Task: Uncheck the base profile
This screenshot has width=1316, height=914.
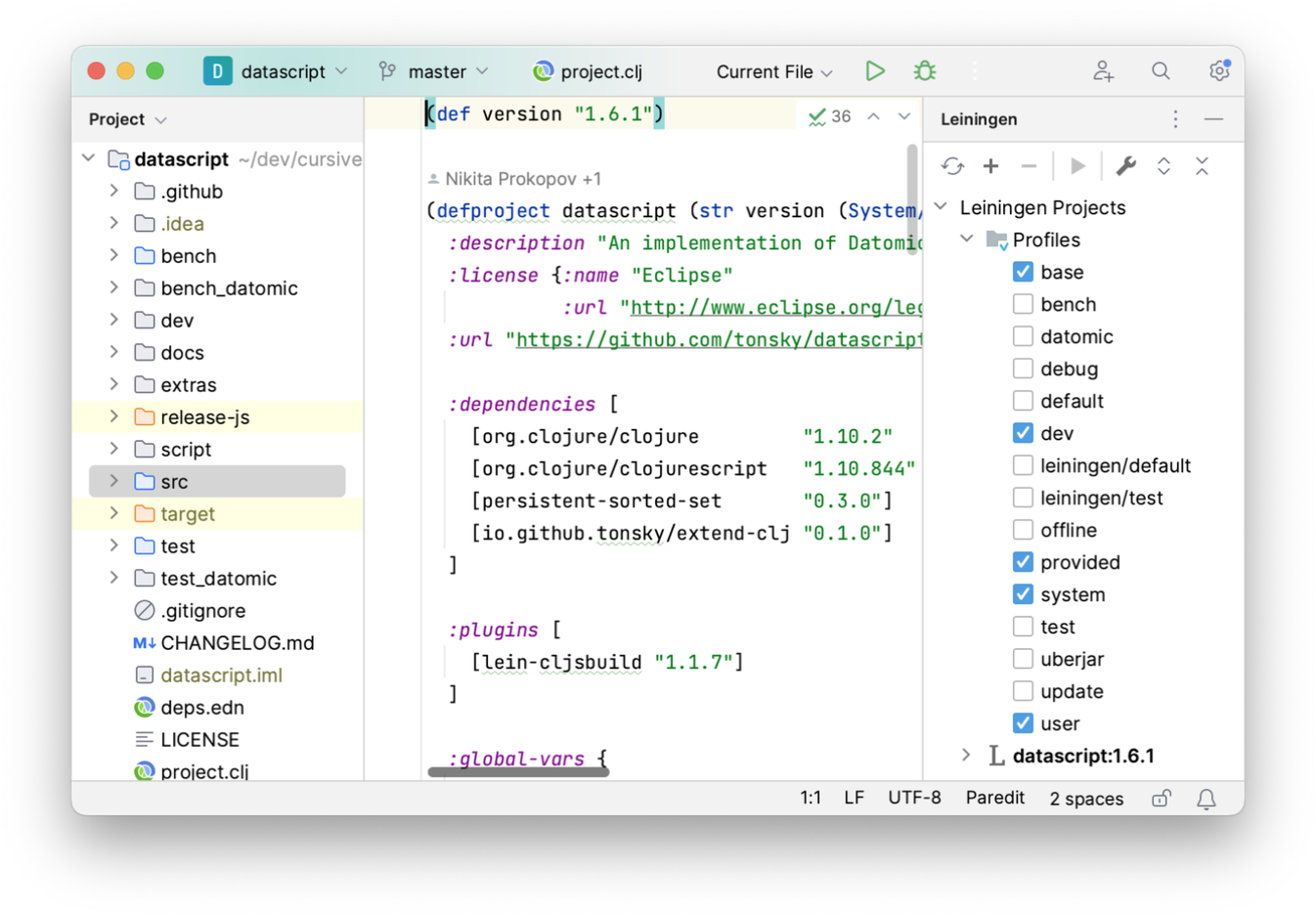Action: point(1023,272)
